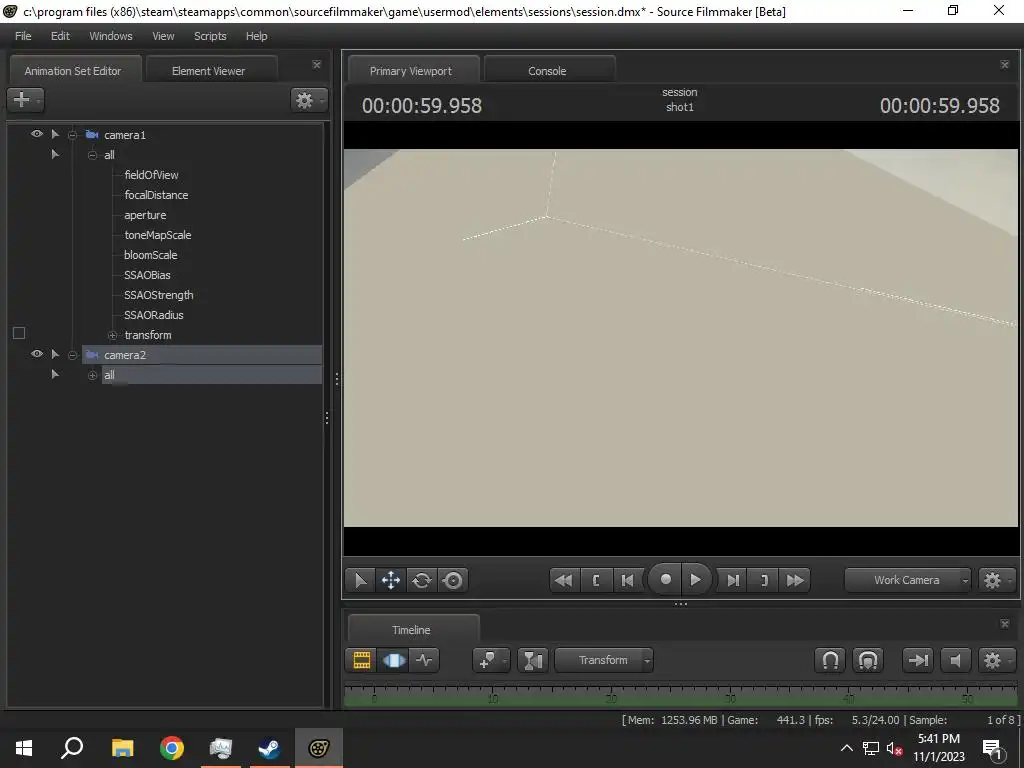Open Steam from the taskbar
Image resolution: width=1024 pixels, height=768 pixels.
(x=269, y=748)
